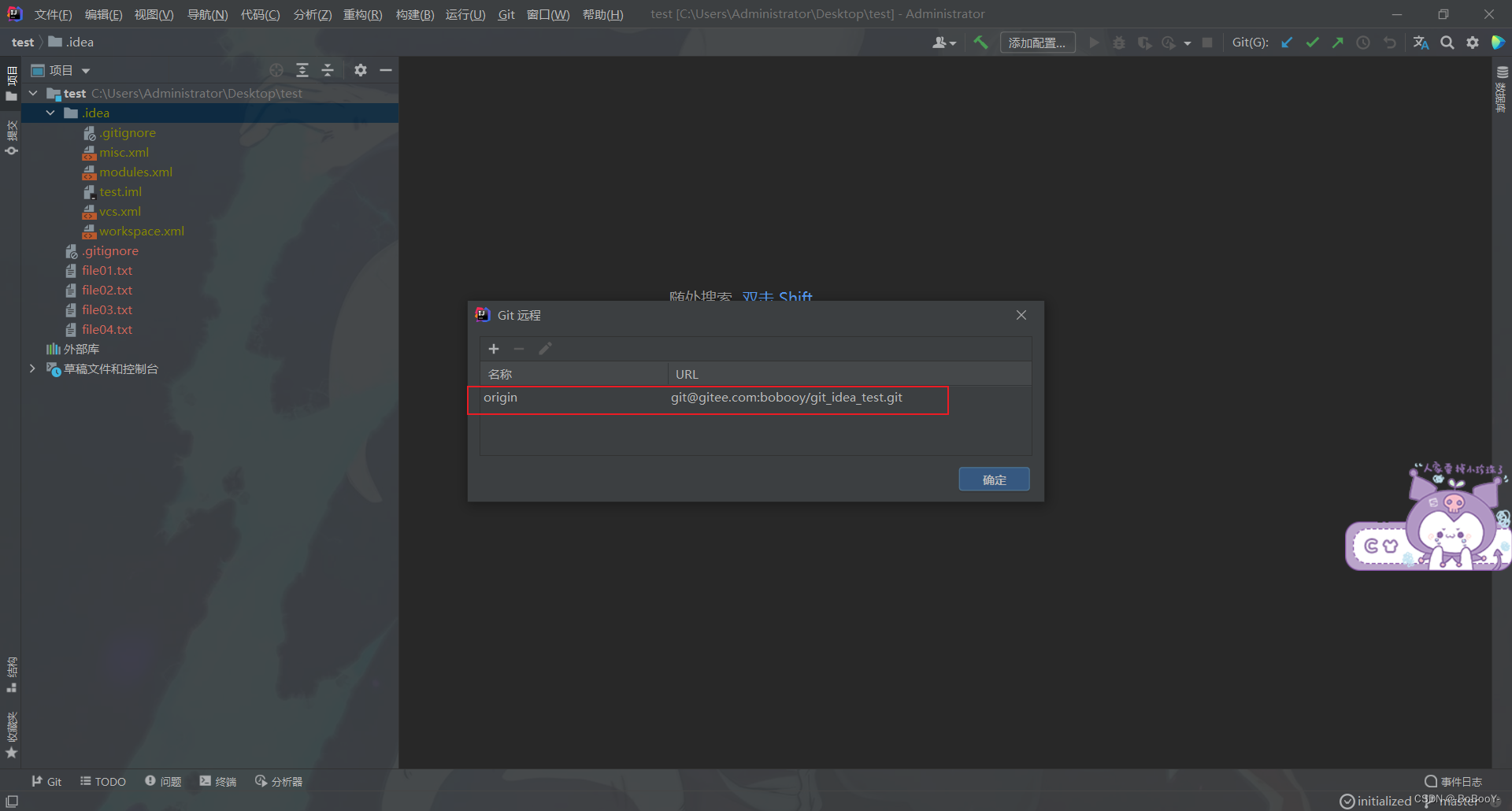The height and width of the screenshot is (811, 1512).
Task: Click the translate icon in toolbar
Action: click(1421, 43)
